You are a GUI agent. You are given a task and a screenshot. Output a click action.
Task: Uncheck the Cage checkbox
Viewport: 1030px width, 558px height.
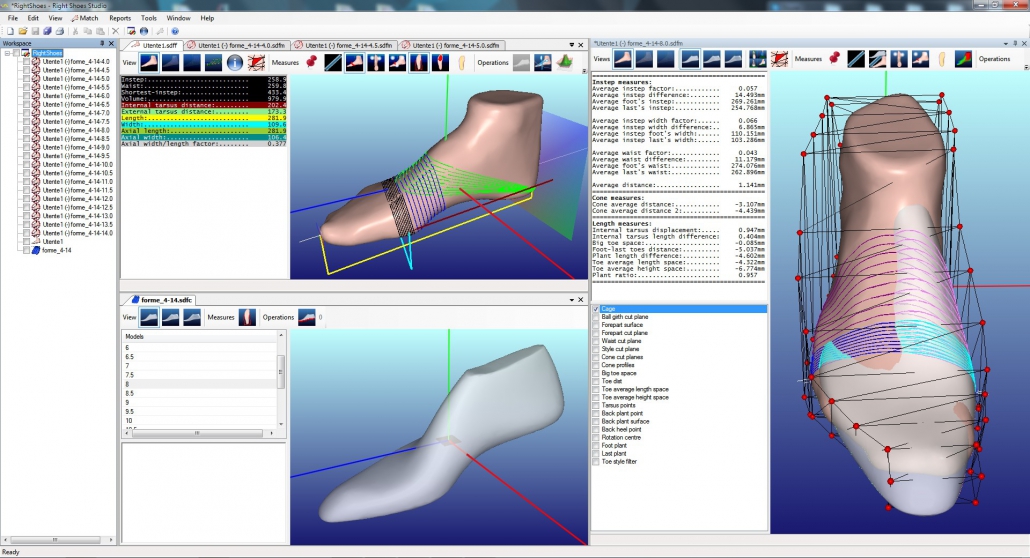pyautogui.click(x=596, y=309)
